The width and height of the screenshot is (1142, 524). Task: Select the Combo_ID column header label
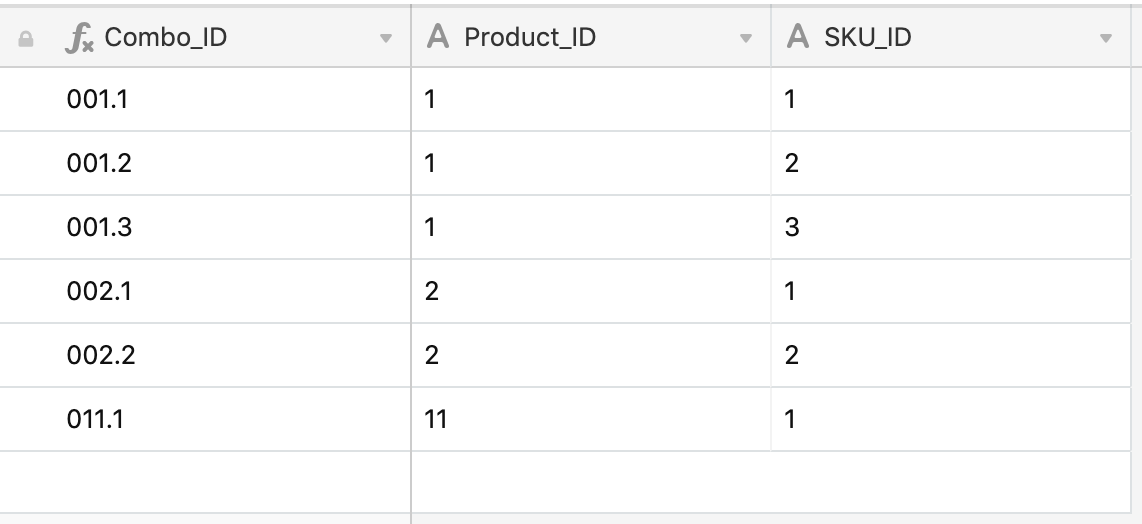165,37
